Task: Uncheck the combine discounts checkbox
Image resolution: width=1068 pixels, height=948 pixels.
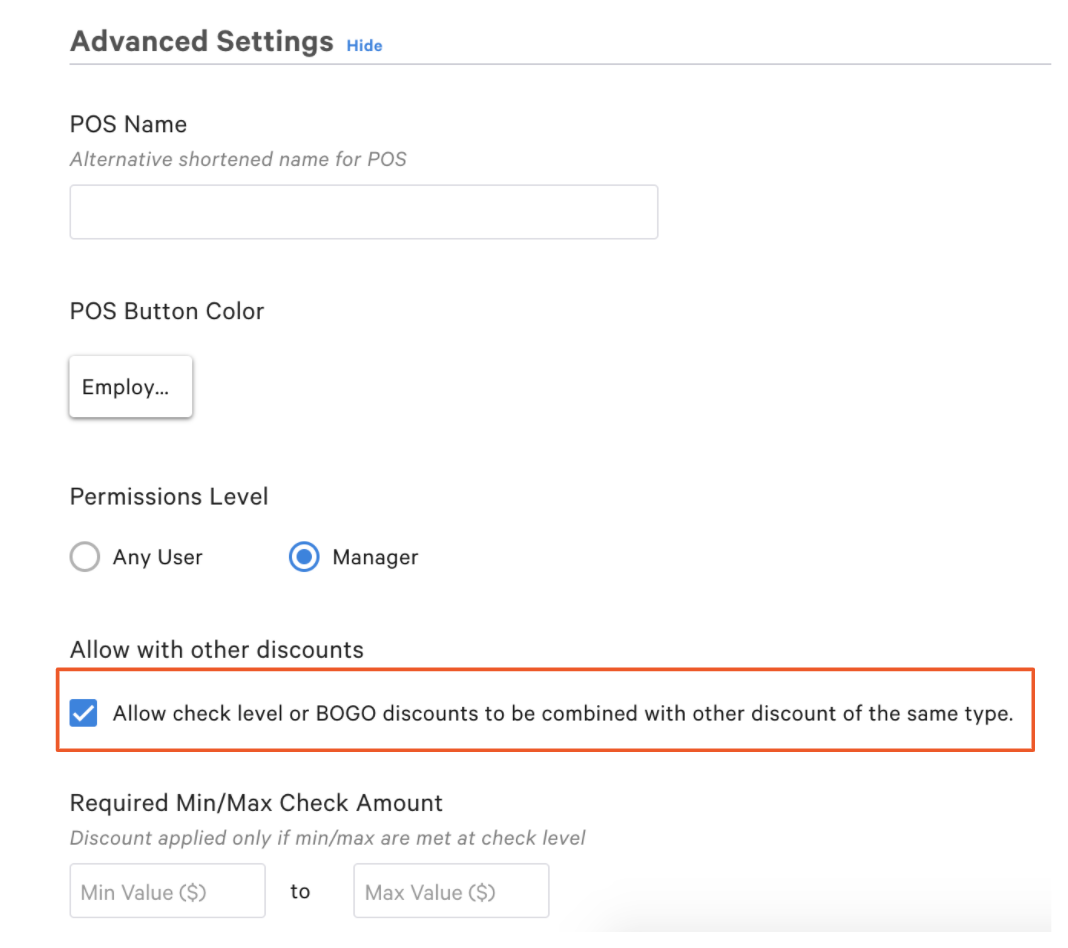Action: coord(84,714)
